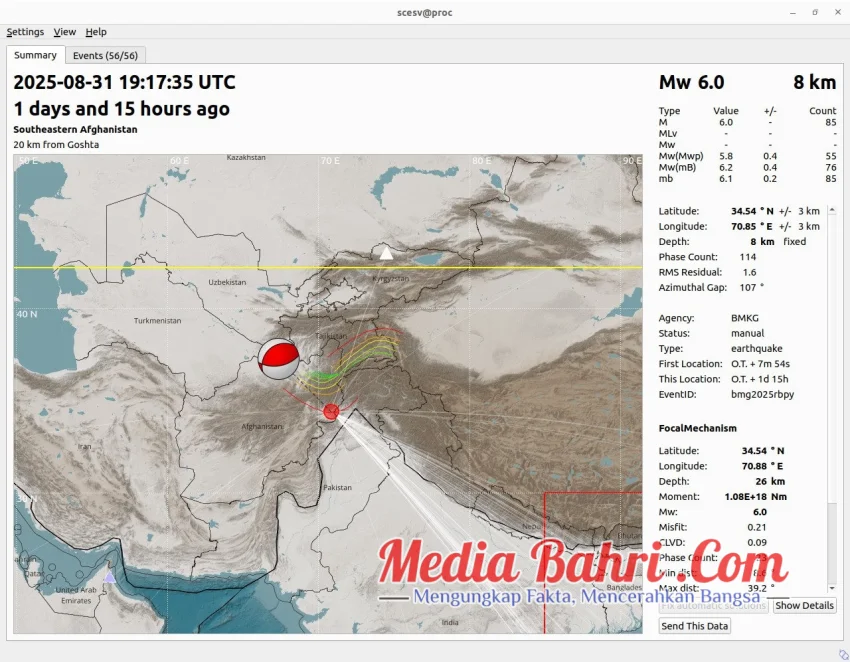
Task: Click the RMS Residual value 1.6
Action: (x=749, y=272)
